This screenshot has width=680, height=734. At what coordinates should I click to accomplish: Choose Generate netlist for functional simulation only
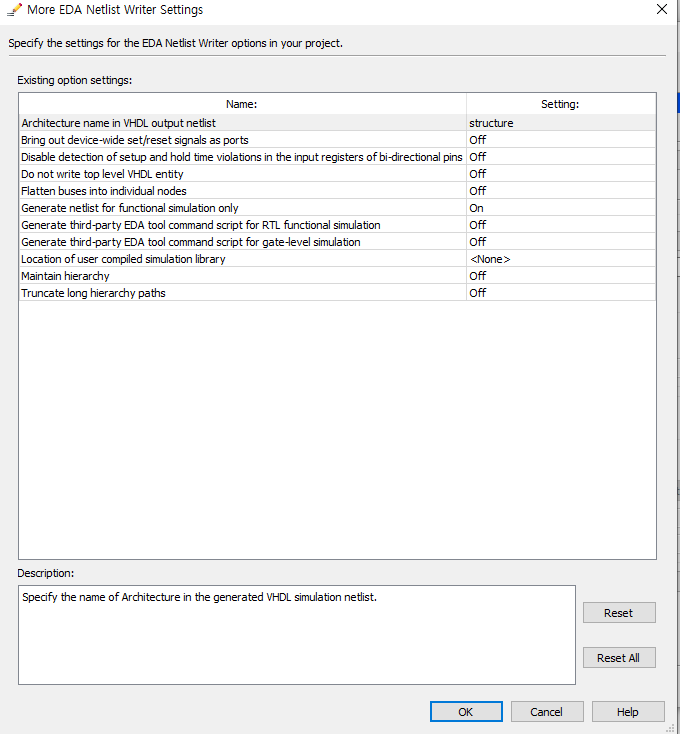[130, 208]
